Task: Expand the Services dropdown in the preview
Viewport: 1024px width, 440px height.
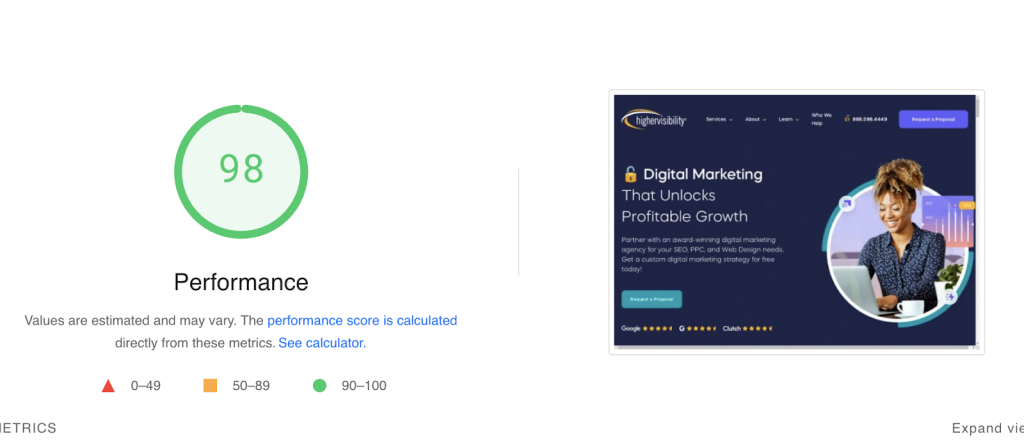Action: click(x=719, y=119)
